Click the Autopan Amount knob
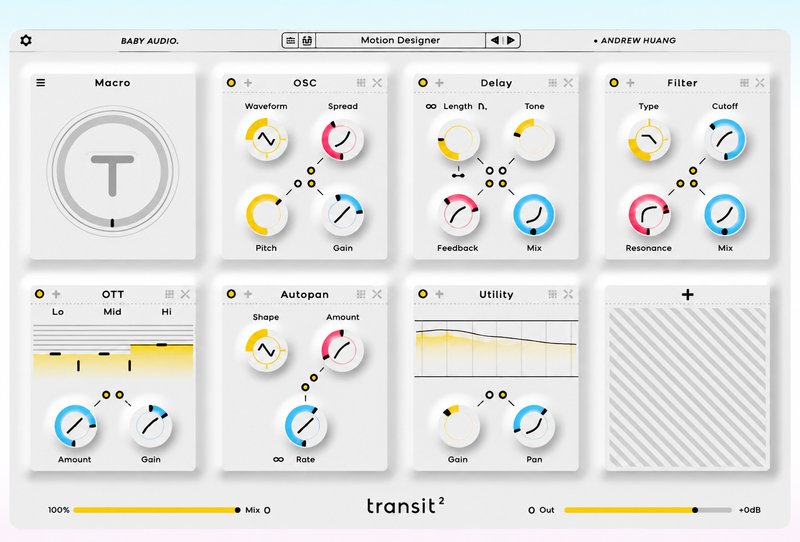The height and width of the screenshot is (542, 800). [x=342, y=350]
